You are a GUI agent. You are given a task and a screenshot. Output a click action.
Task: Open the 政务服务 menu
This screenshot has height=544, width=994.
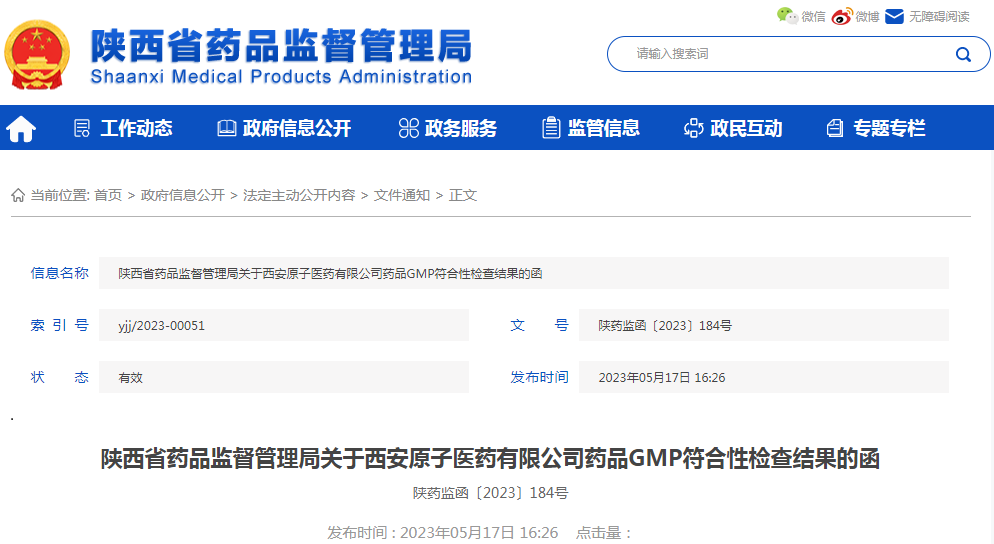click(461, 129)
